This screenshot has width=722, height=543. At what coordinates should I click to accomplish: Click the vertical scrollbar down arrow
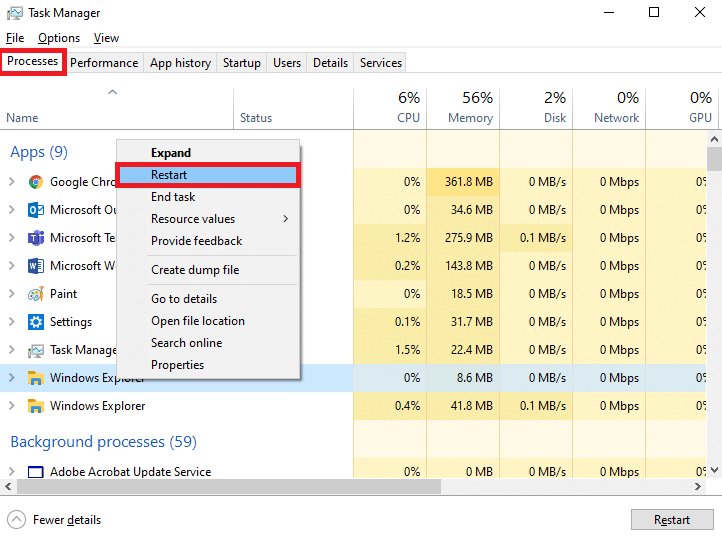(714, 470)
